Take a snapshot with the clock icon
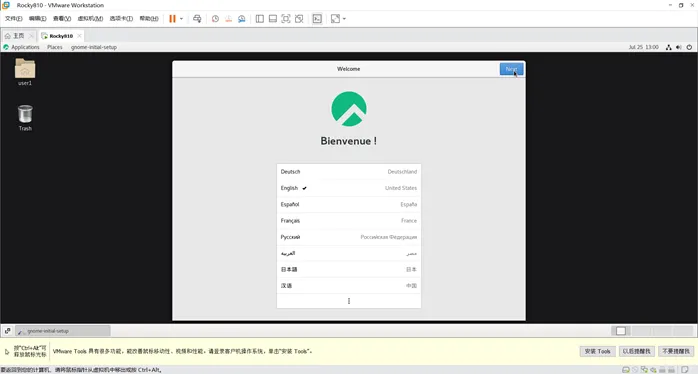 [215, 19]
